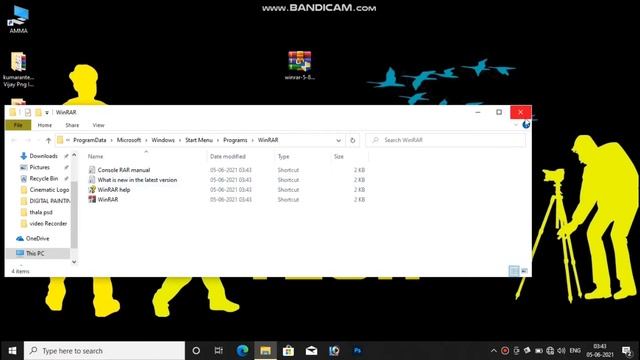Open Cortana from the taskbar
Image resolution: width=640 pixels, height=360 pixels.
pyautogui.click(x=196, y=351)
